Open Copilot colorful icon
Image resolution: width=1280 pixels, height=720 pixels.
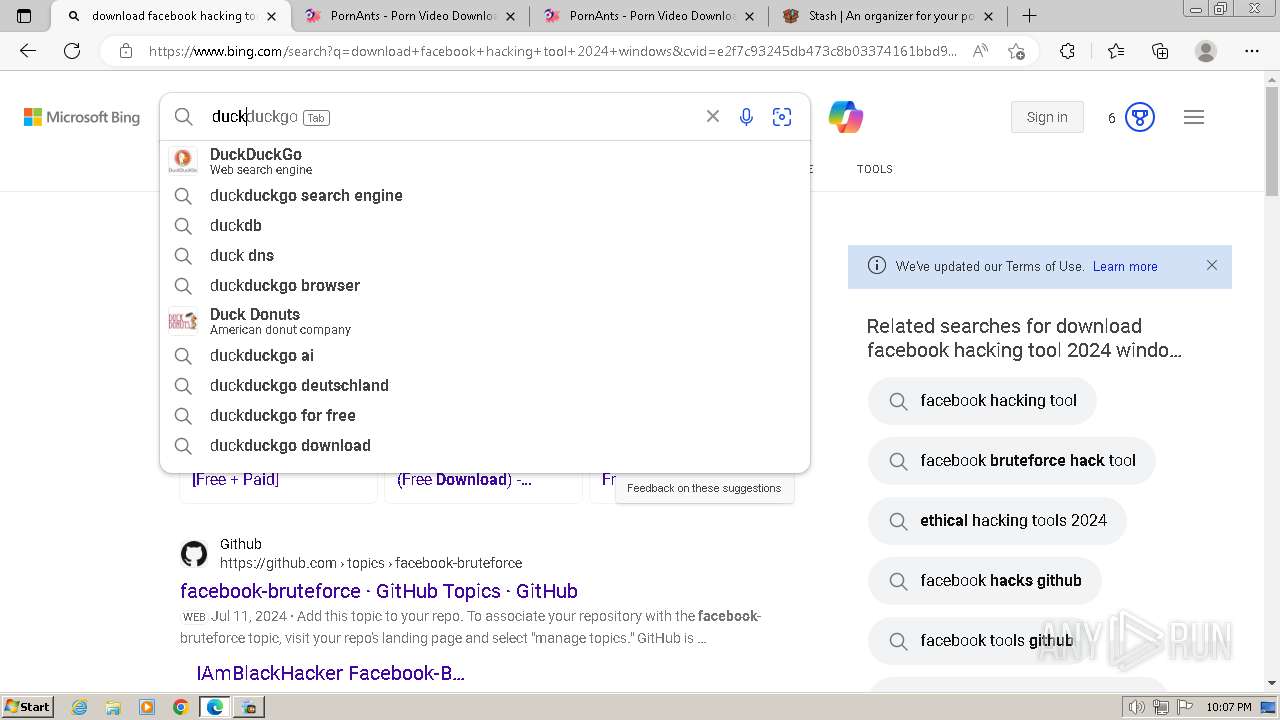846,117
